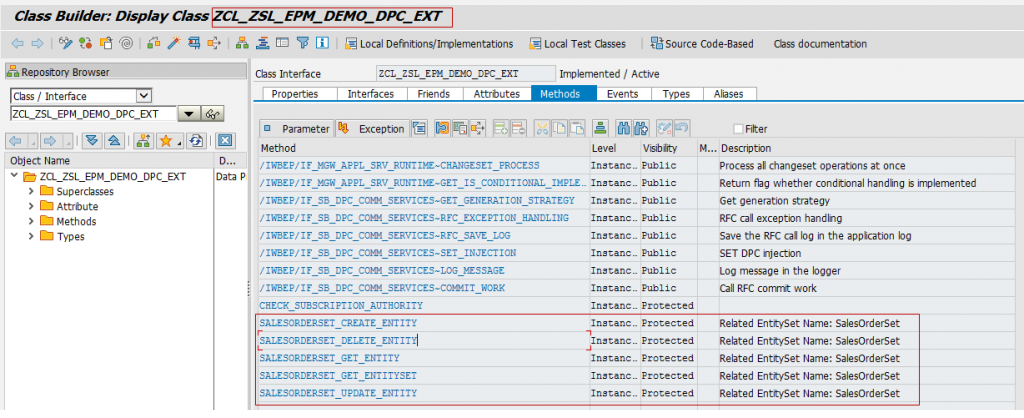Open the class name history dropdown arrow
The width and height of the screenshot is (1024, 418).
tap(188, 114)
